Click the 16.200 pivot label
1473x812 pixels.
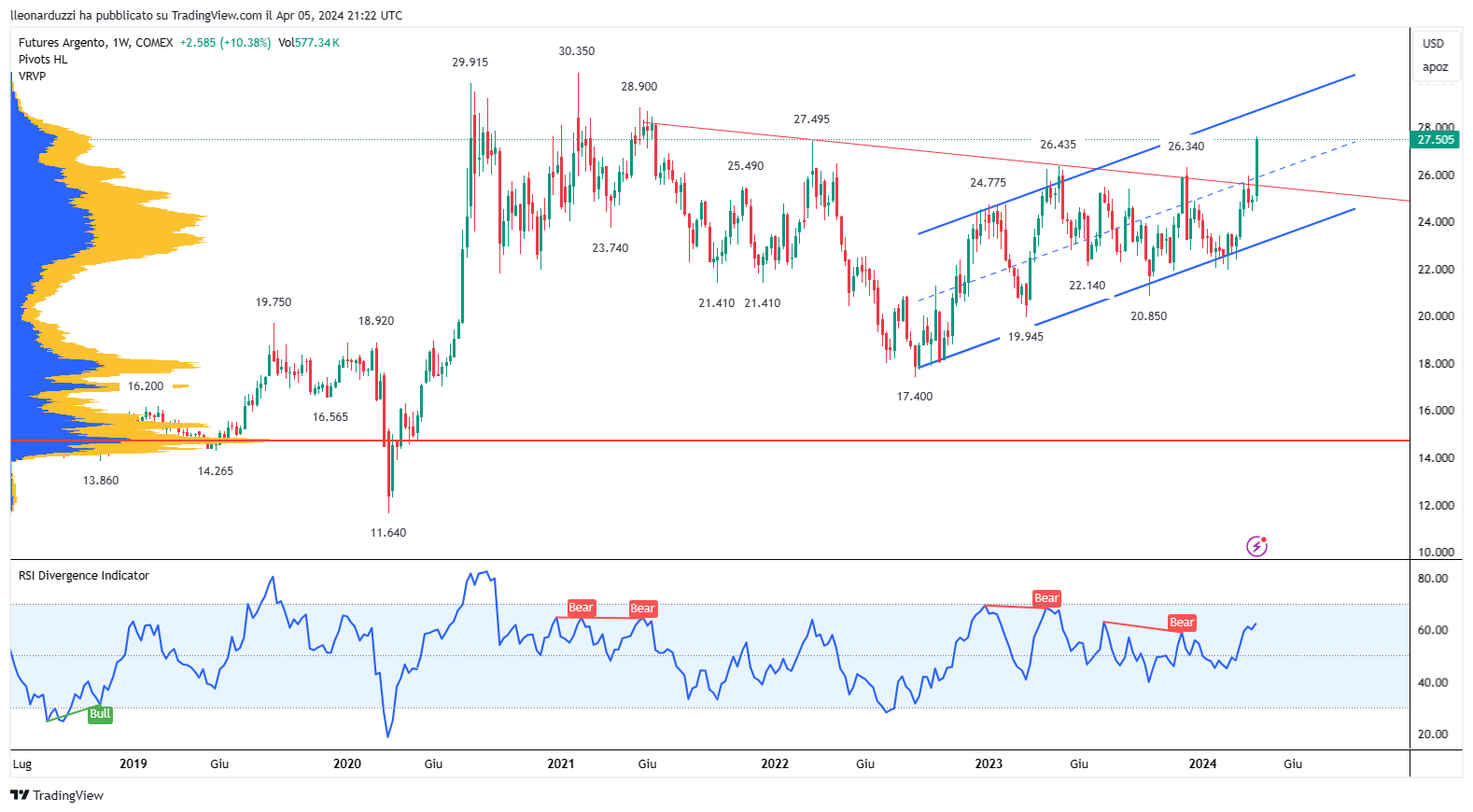tap(146, 386)
